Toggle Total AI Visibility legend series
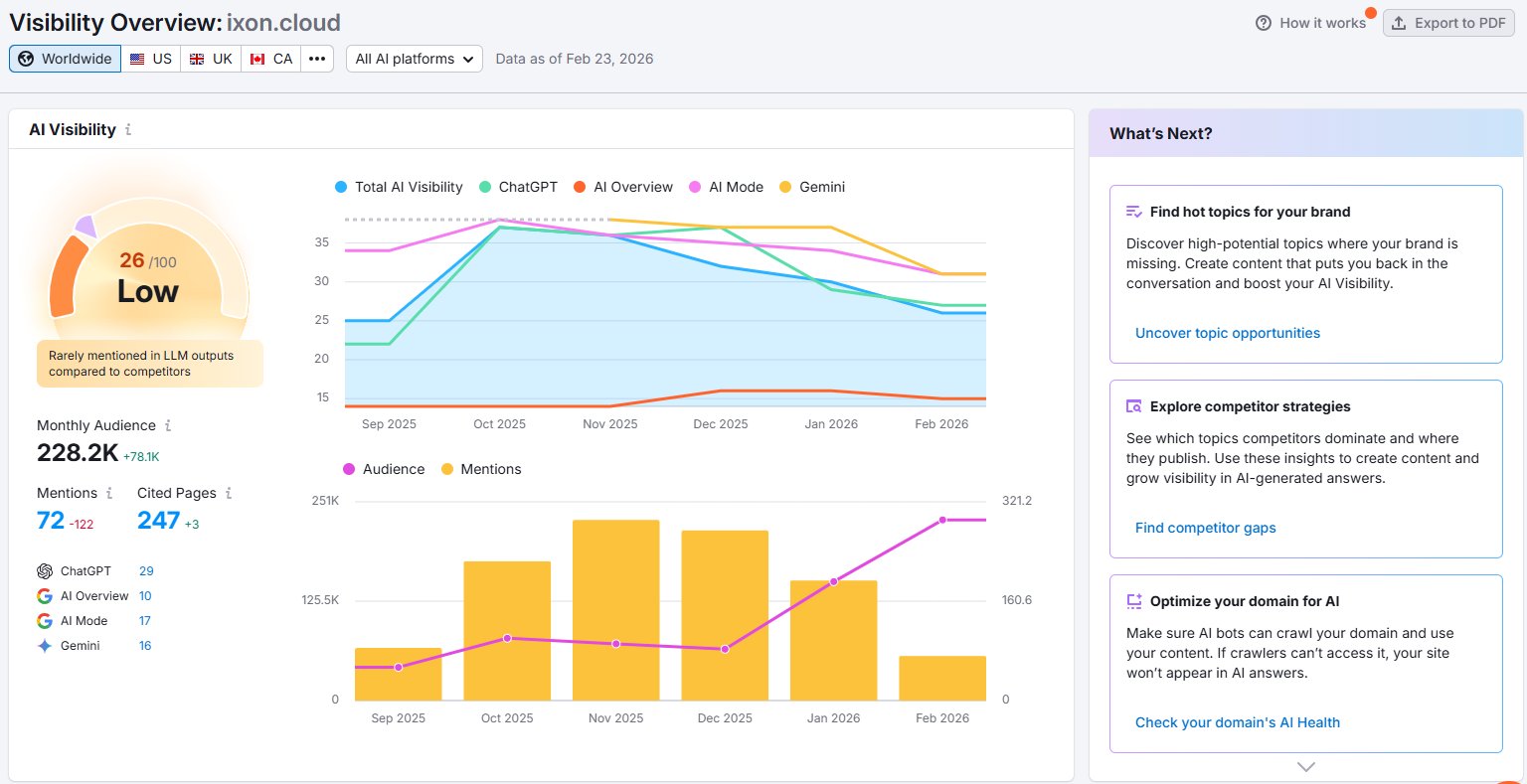 399,187
